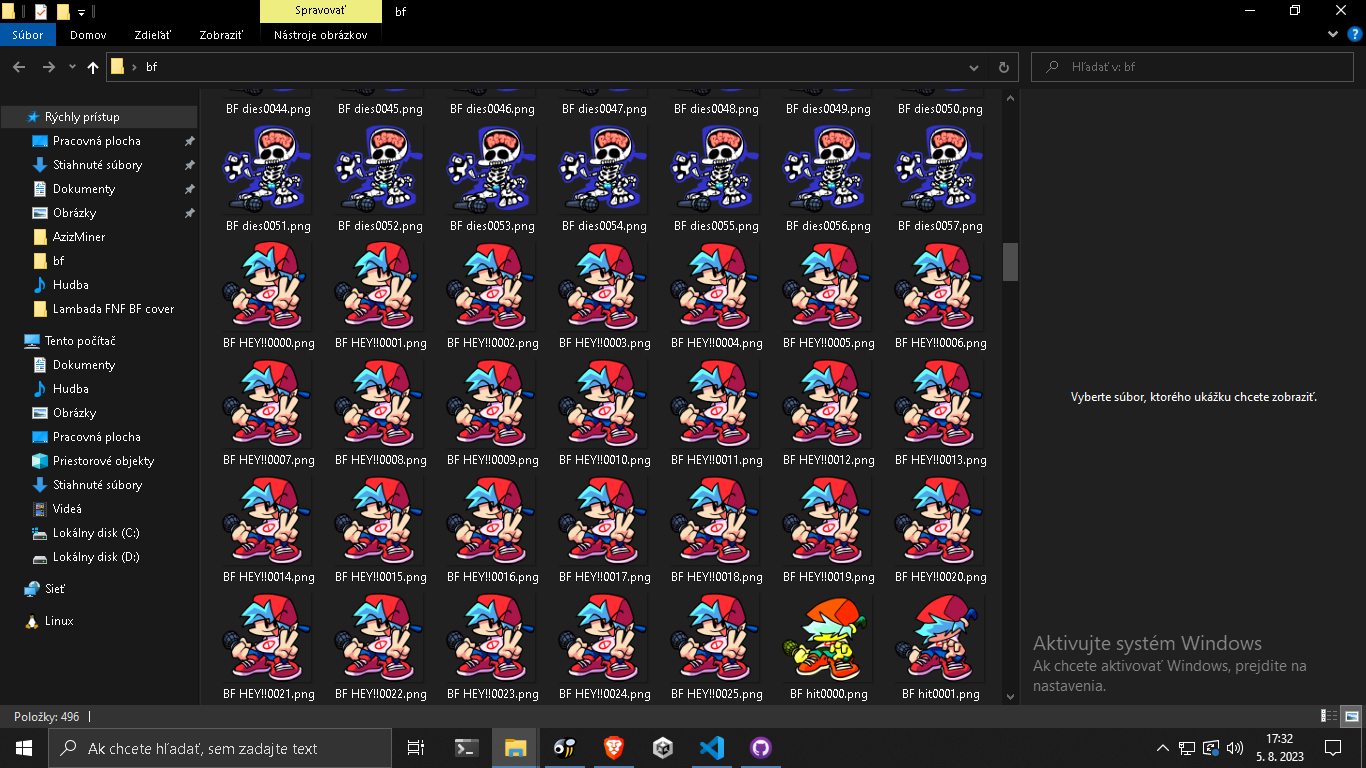Open recent locations dropdown chevron
The image size is (1366, 768).
tap(72, 67)
